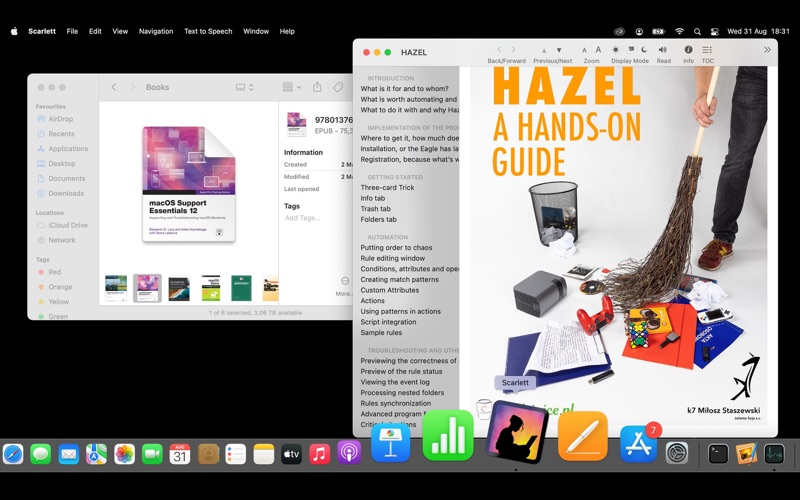Open the Edit menu
800x500 pixels.
coord(95,31)
